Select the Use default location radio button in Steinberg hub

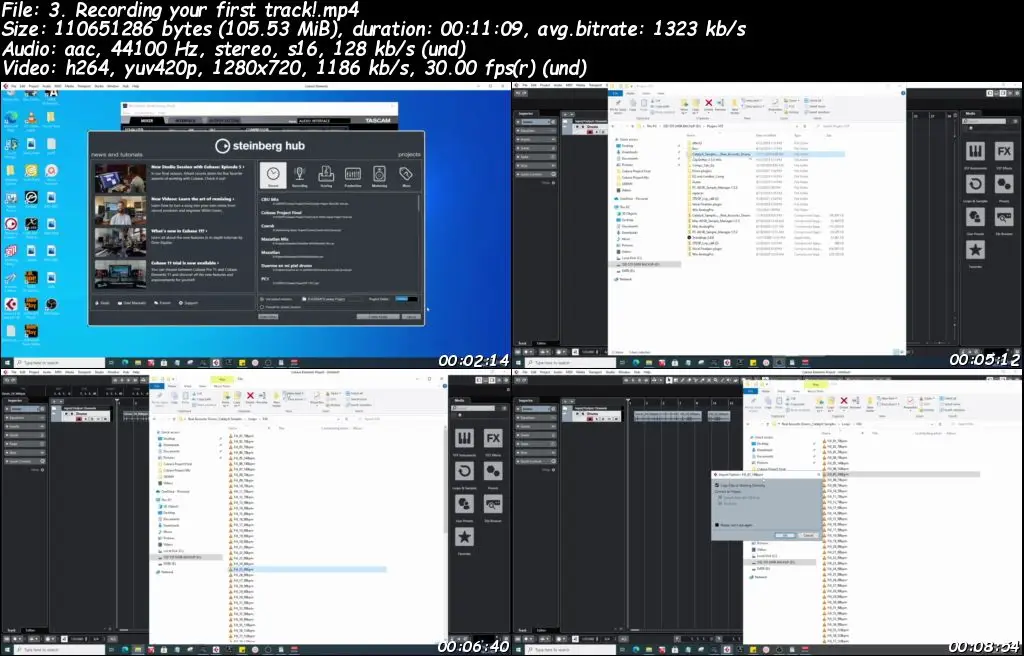pyautogui.click(x=262, y=299)
